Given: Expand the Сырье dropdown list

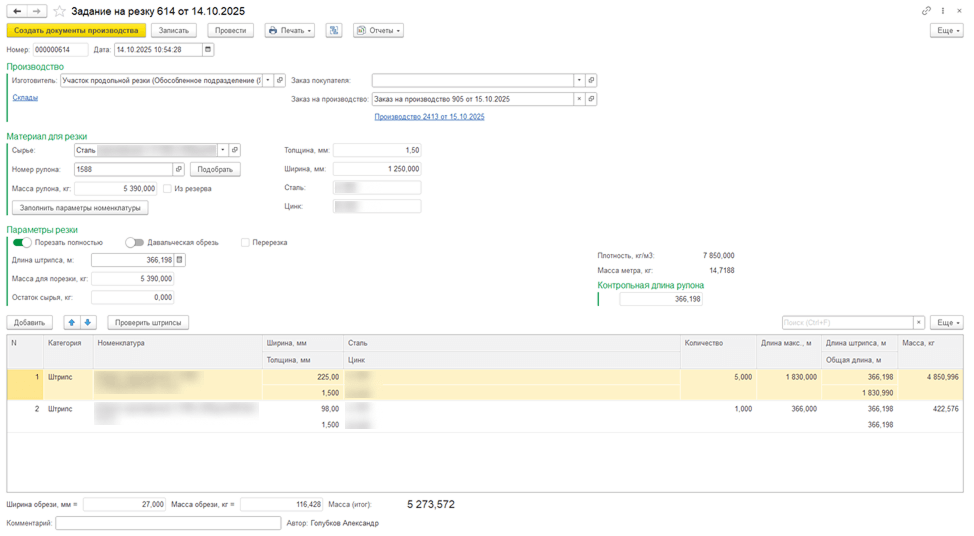Looking at the screenshot, I should pyautogui.click(x=222, y=150).
